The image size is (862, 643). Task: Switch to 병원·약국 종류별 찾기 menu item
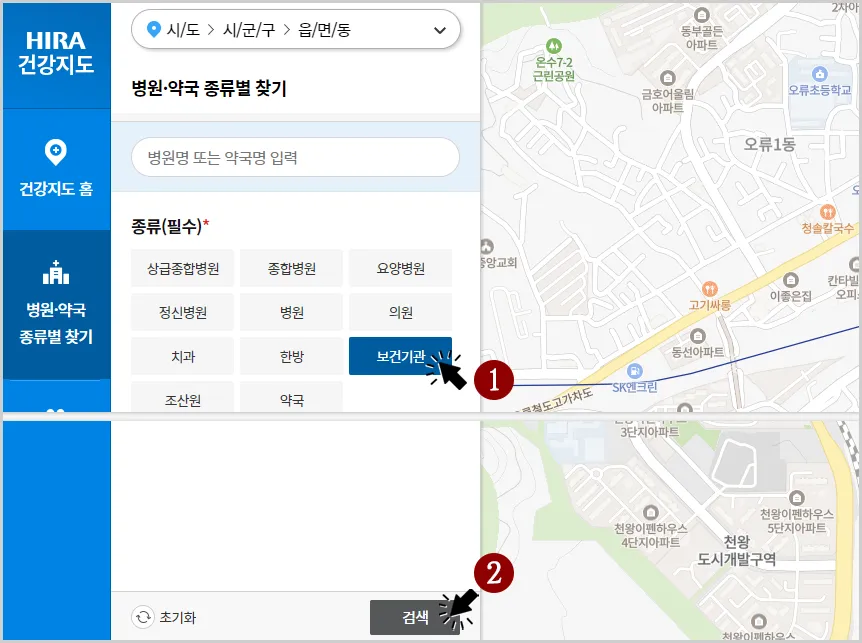coord(56,300)
